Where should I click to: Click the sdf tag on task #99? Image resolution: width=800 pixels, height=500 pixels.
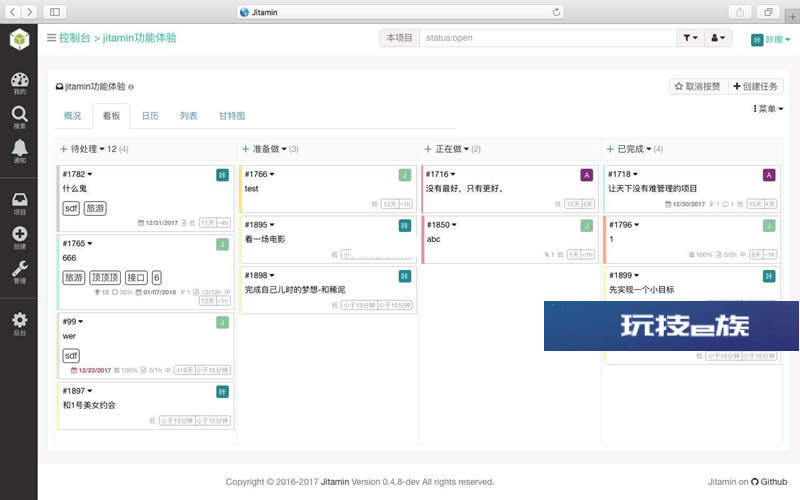(x=71, y=356)
